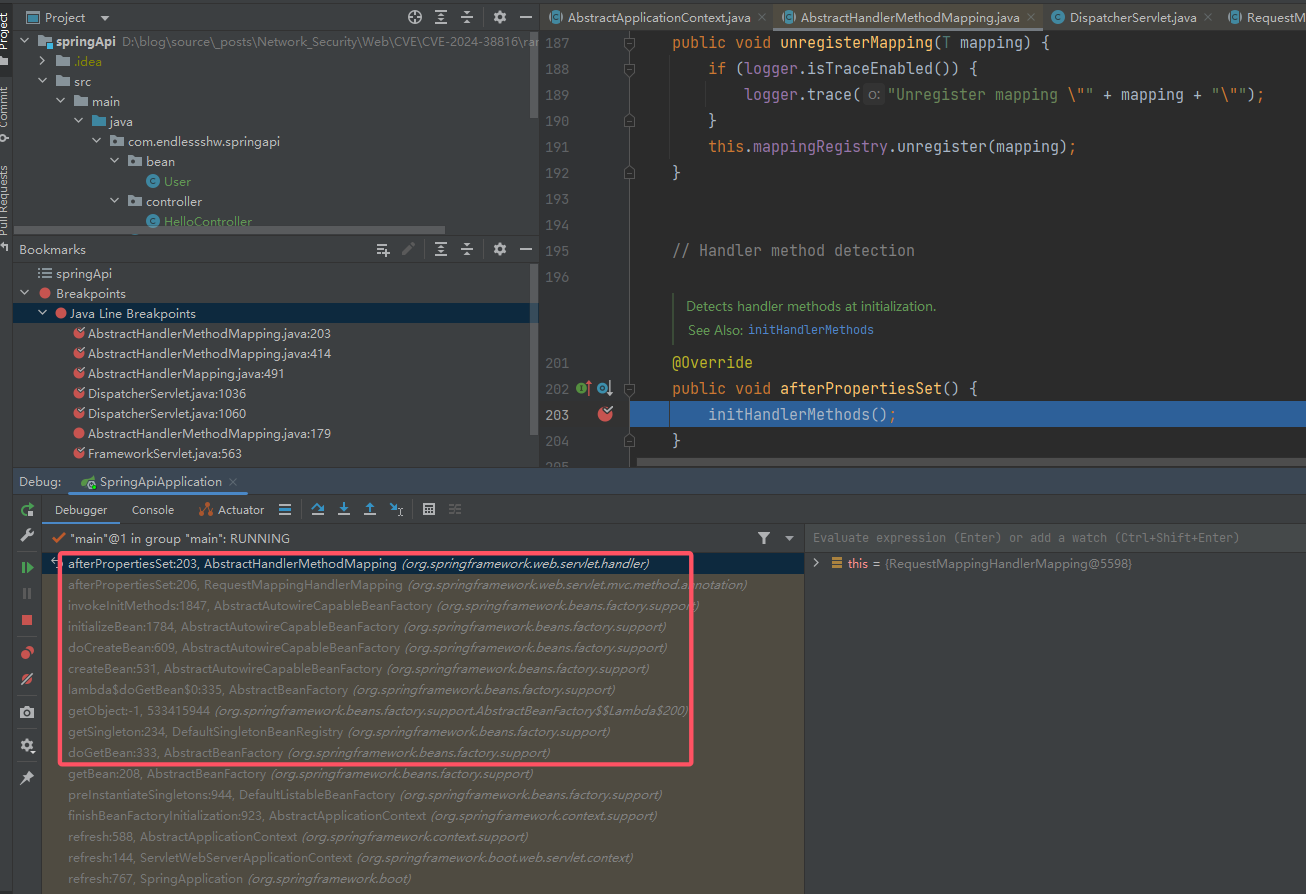Fold unregisterMapping method at line 187
This screenshot has height=894, width=1306.
pyautogui.click(x=629, y=43)
